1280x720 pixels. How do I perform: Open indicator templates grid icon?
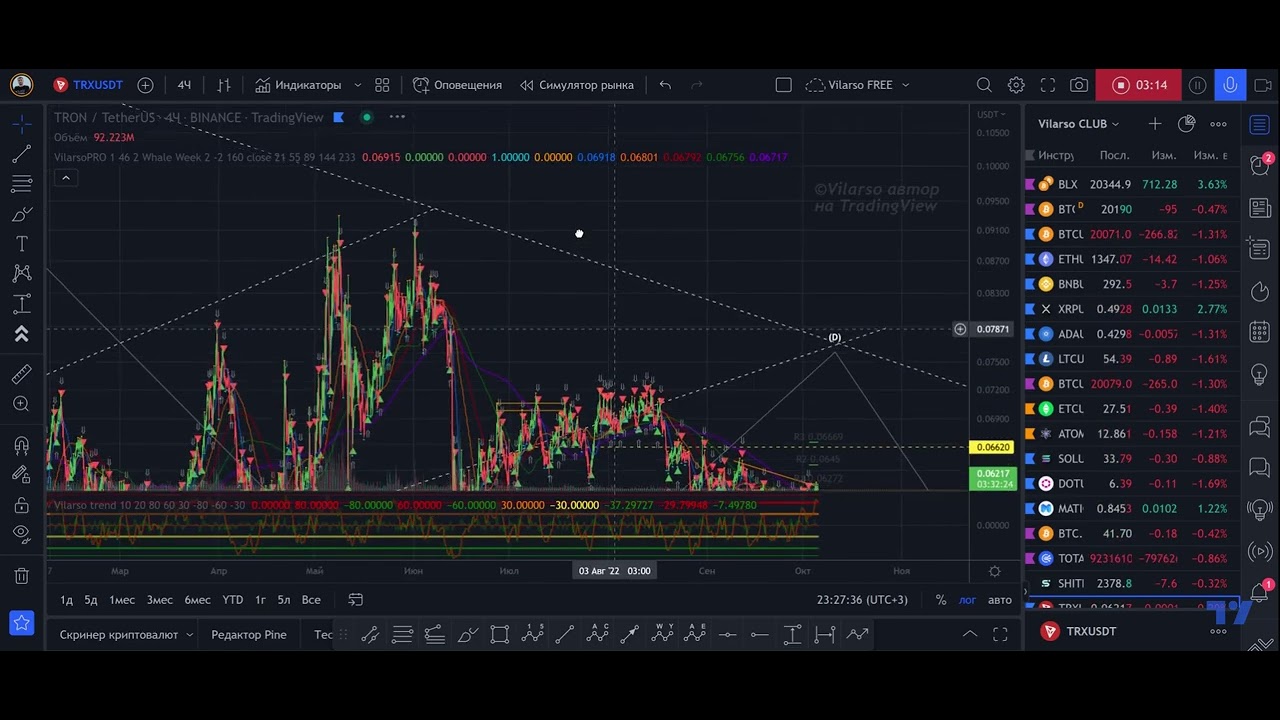pos(382,85)
